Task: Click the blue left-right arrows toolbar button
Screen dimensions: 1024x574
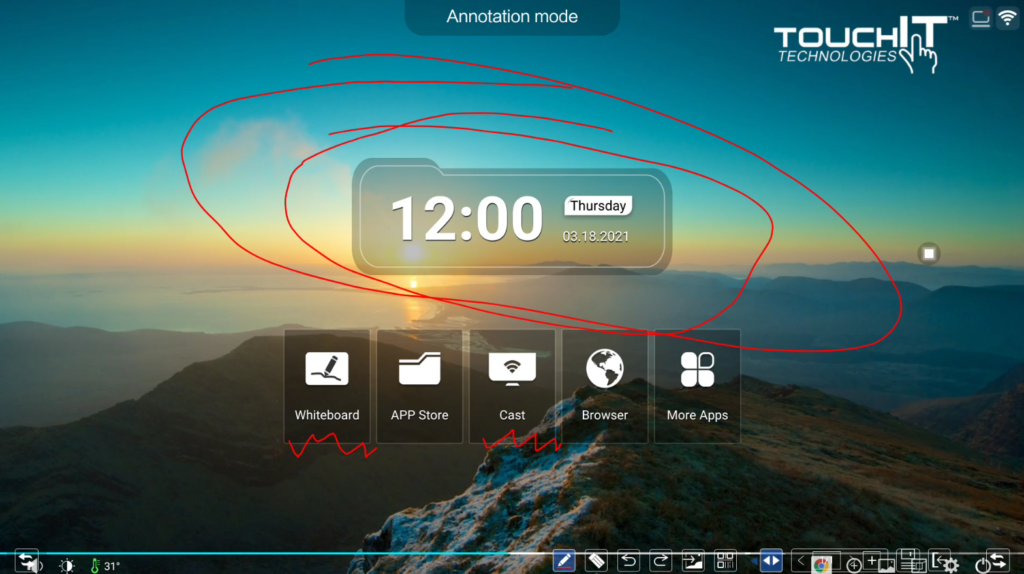Action: point(771,561)
